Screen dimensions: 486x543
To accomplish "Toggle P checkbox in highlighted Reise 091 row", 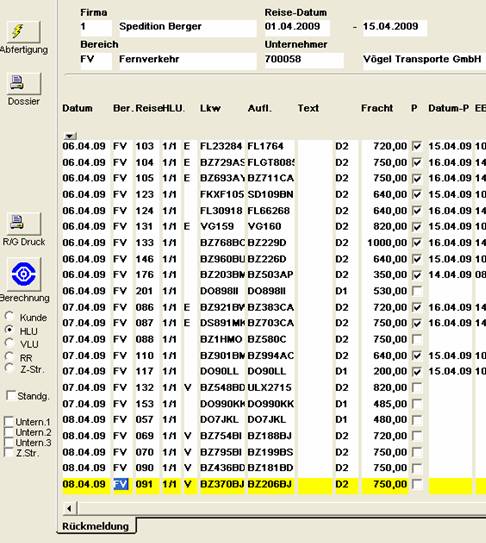I will click(417, 484).
